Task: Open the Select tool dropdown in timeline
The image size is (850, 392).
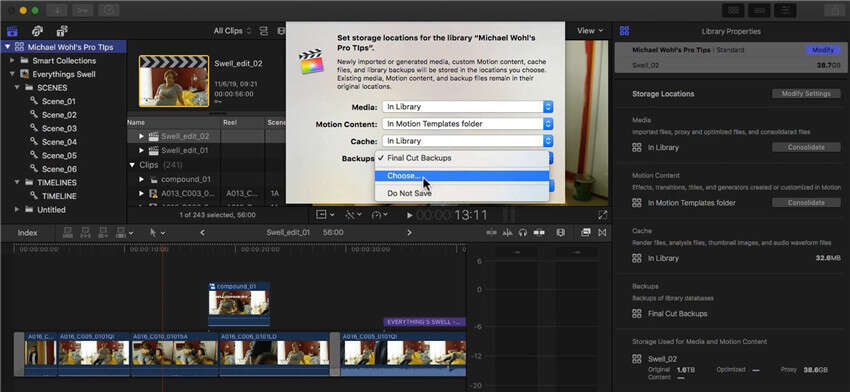Action: pos(158,233)
